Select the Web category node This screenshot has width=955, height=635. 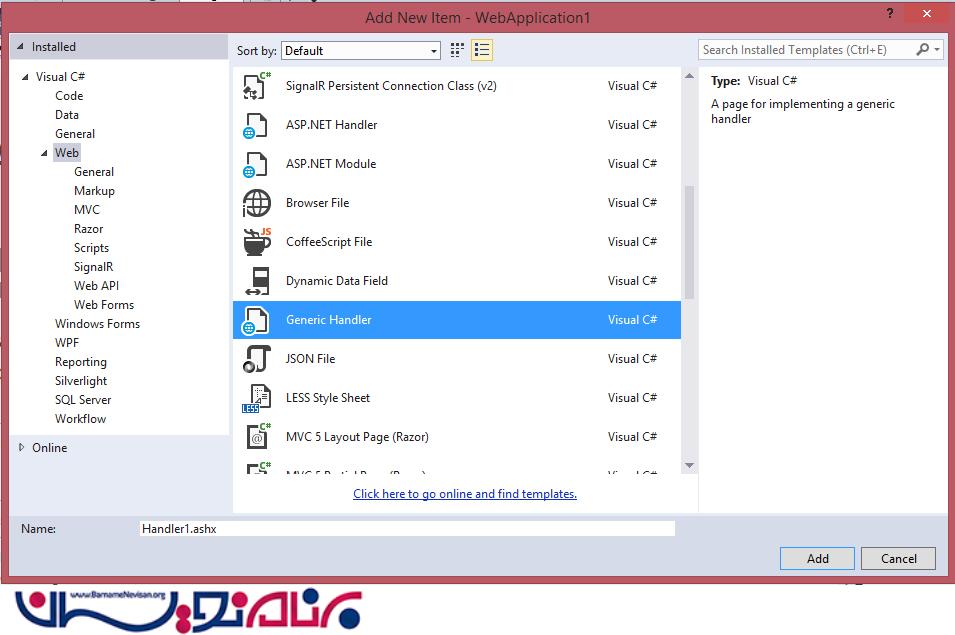(x=66, y=153)
